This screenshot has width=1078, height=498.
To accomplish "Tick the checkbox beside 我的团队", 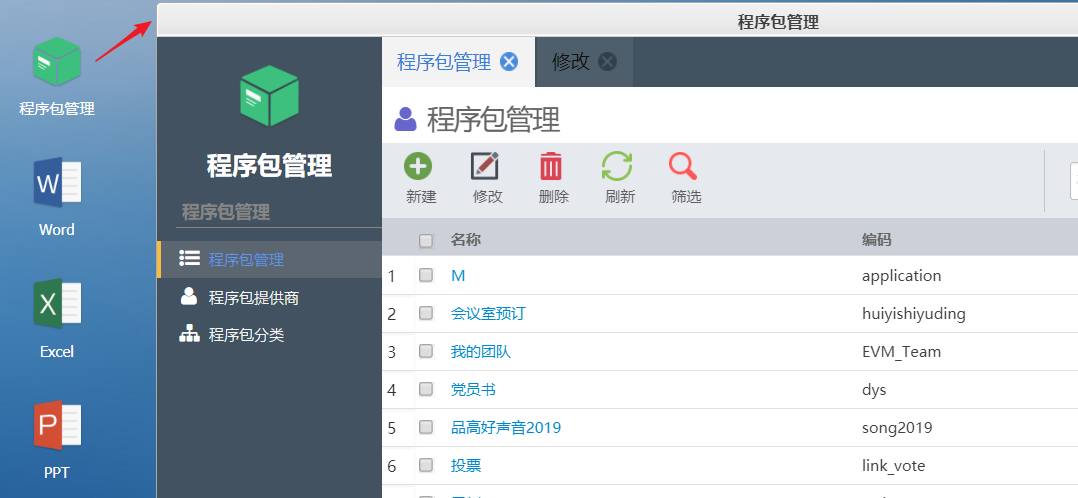I will [x=426, y=351].
